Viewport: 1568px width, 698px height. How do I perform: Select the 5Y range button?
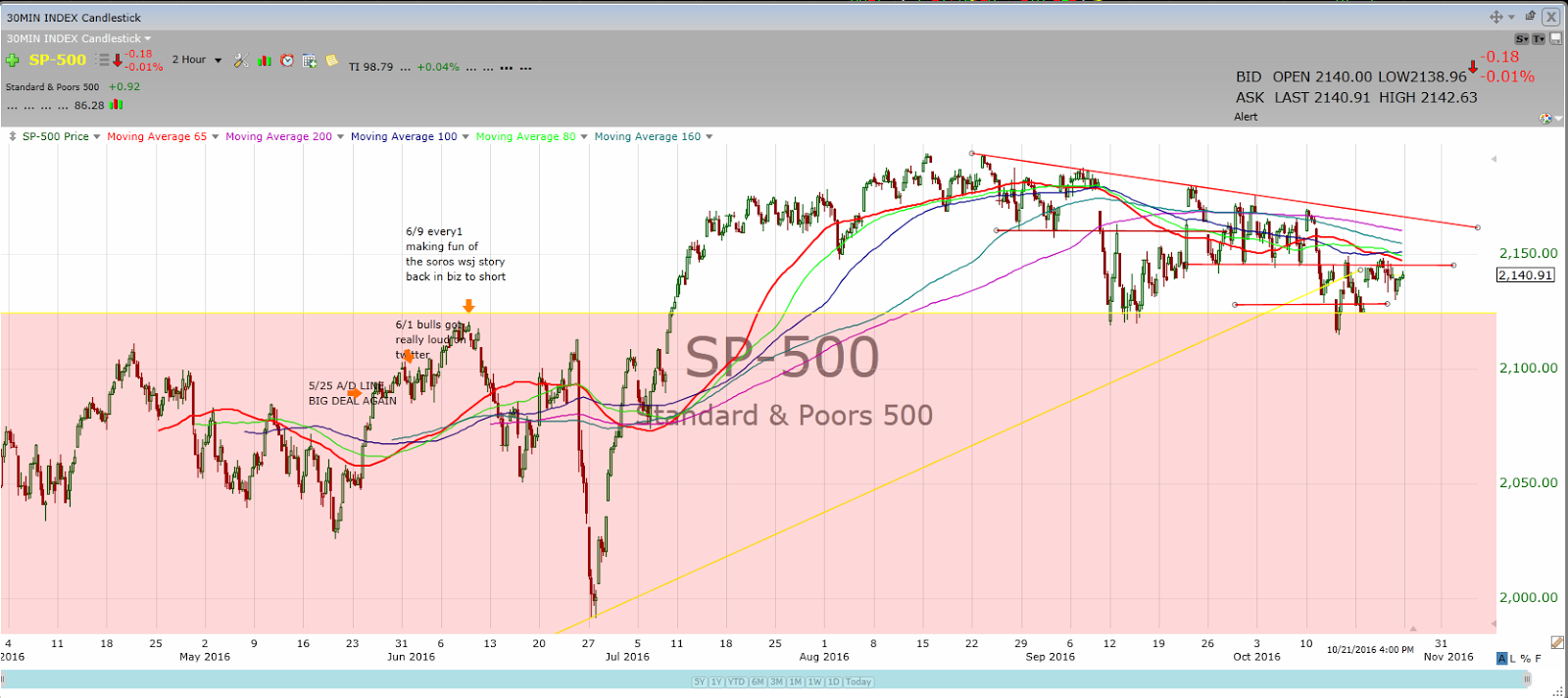700,682
